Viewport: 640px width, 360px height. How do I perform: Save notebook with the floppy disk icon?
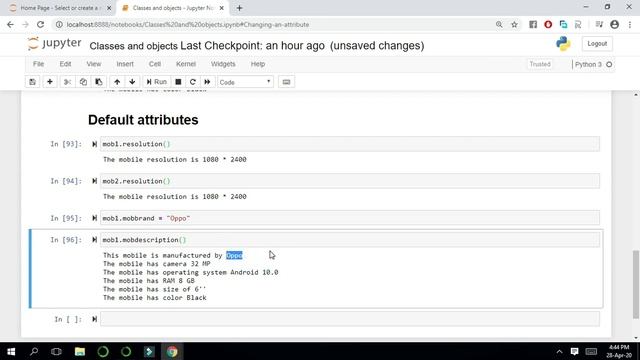click(x=32, y=82)
